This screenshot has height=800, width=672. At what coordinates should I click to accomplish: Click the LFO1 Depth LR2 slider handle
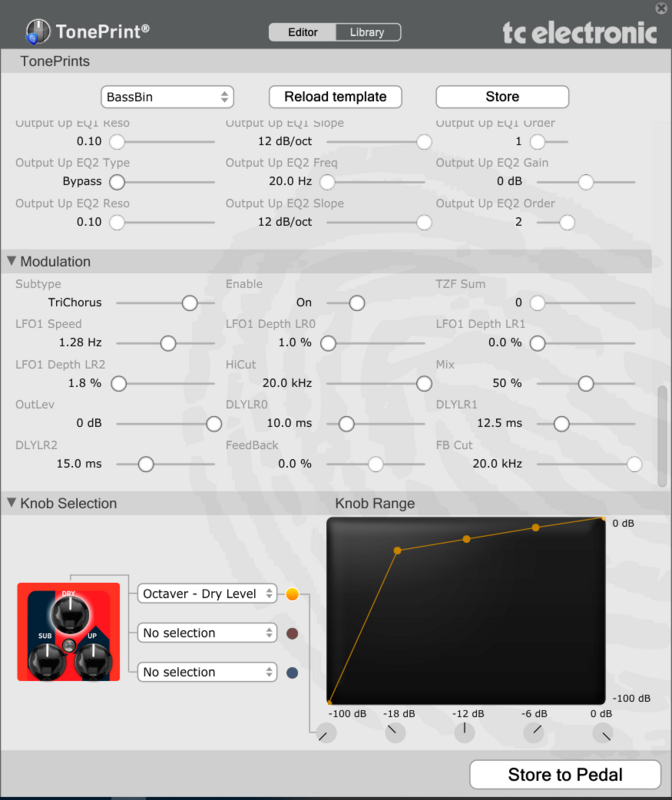(119, 384)
